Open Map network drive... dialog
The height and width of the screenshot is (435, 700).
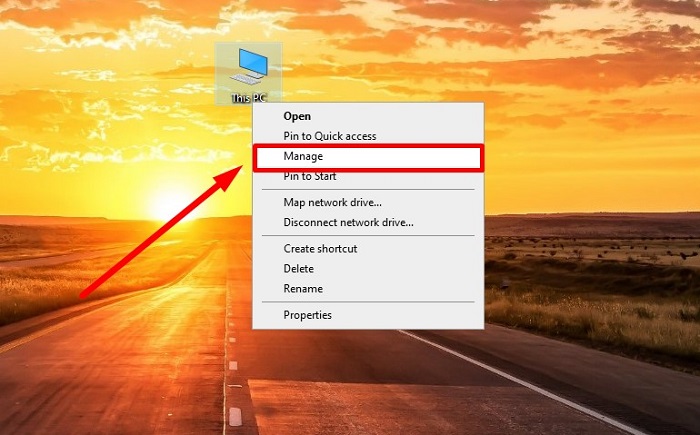(x=332, y=203)
